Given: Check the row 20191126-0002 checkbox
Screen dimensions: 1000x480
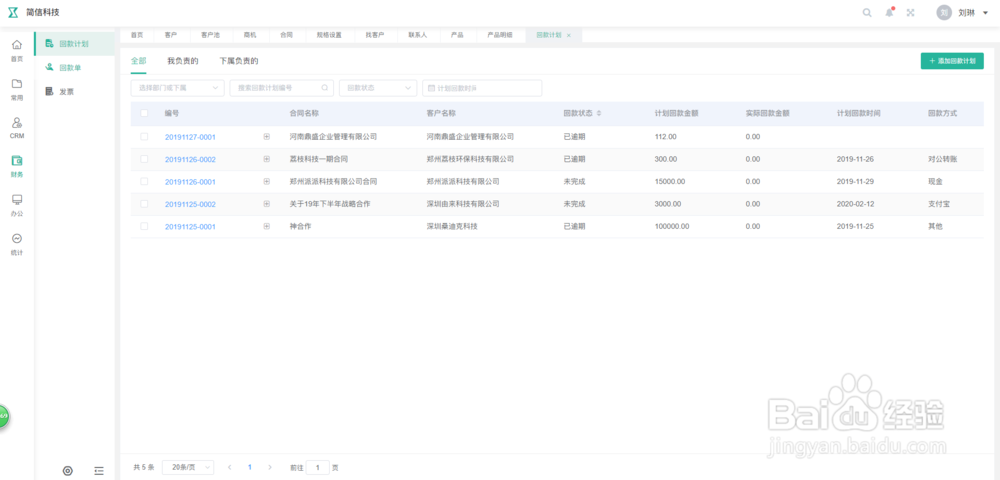Looking at the screenshot, I should (144, 159).
